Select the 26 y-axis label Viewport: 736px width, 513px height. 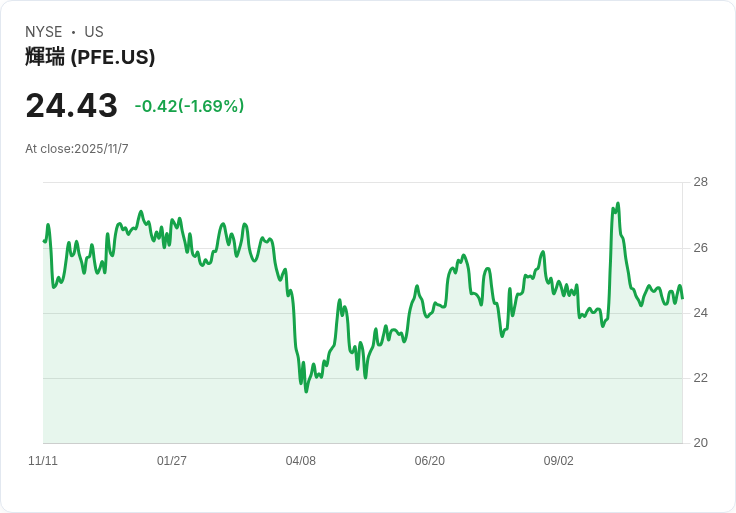(x=700, y=248)
